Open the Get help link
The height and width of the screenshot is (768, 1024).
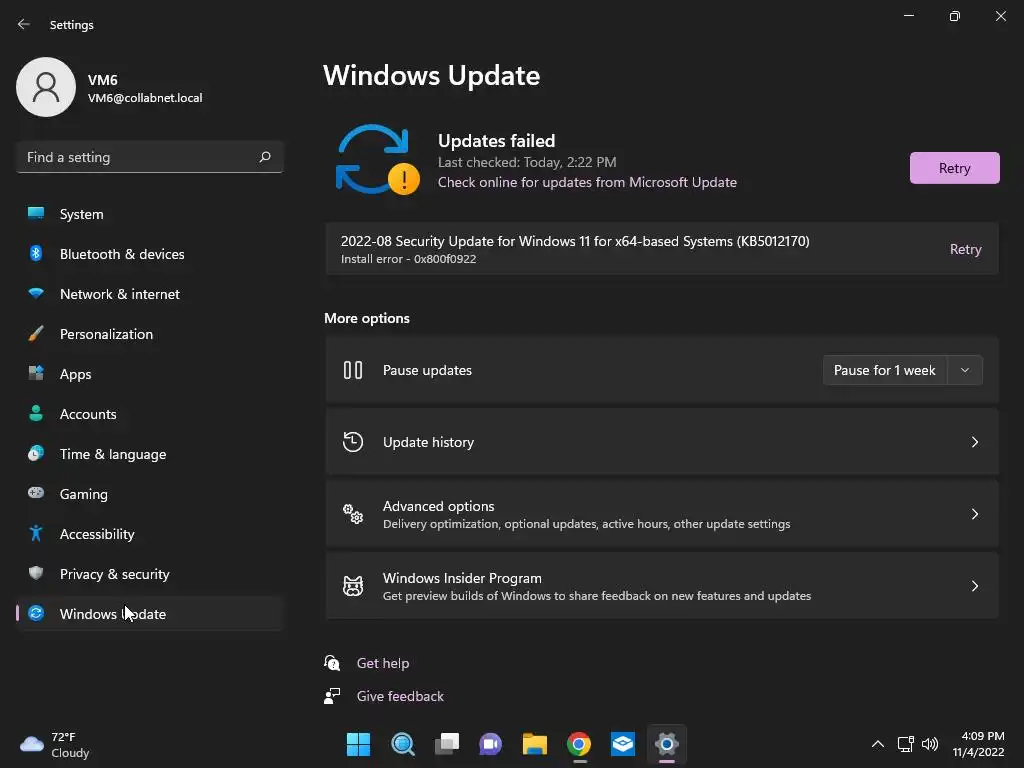[x=383, y=663]
